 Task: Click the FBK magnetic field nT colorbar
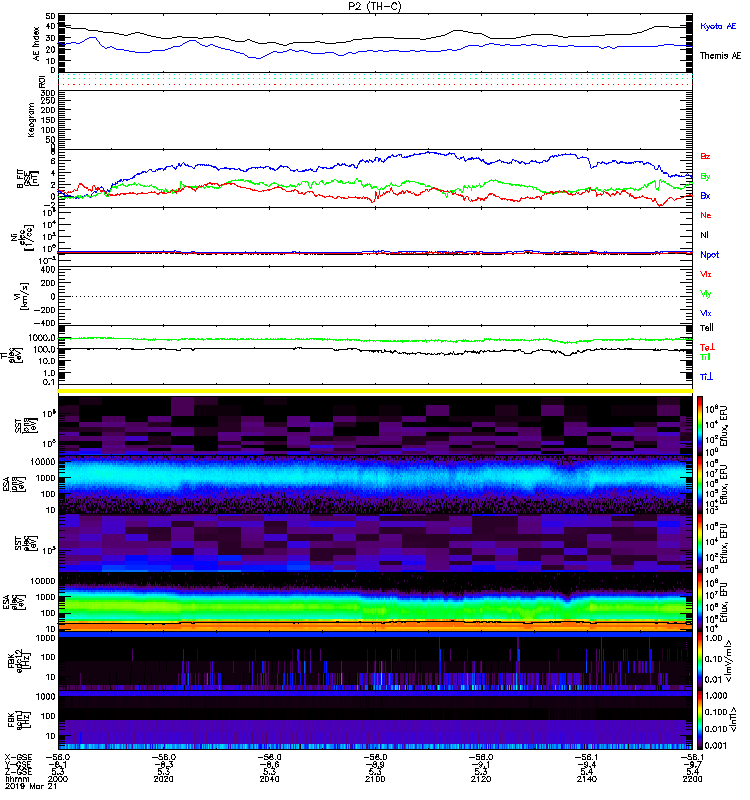point(699,720)
